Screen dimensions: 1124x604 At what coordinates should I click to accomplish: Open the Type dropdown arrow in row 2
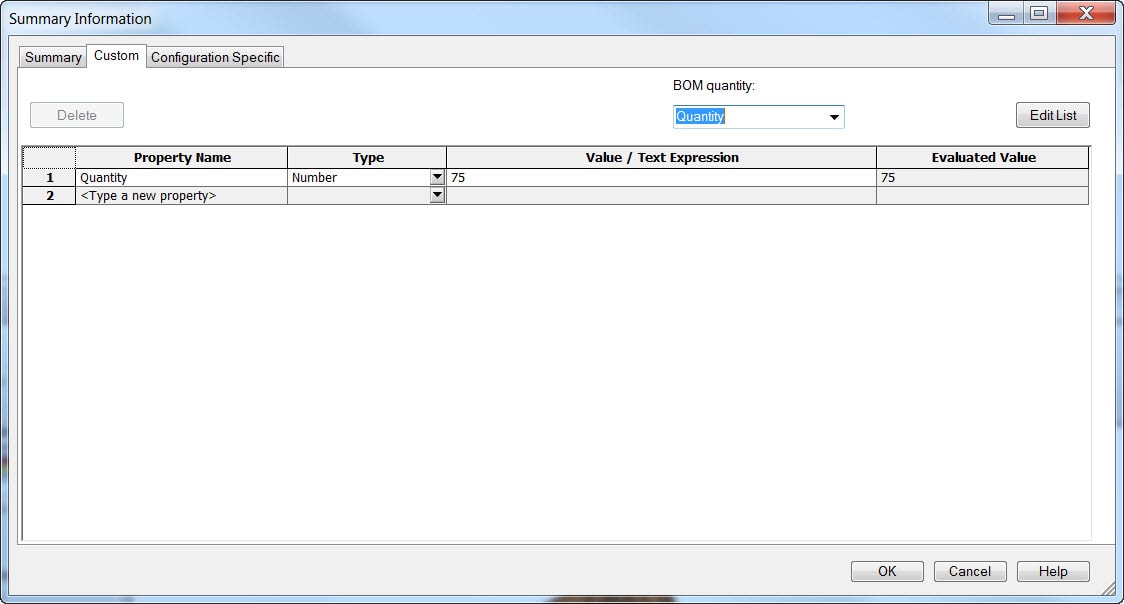[436, 196]
